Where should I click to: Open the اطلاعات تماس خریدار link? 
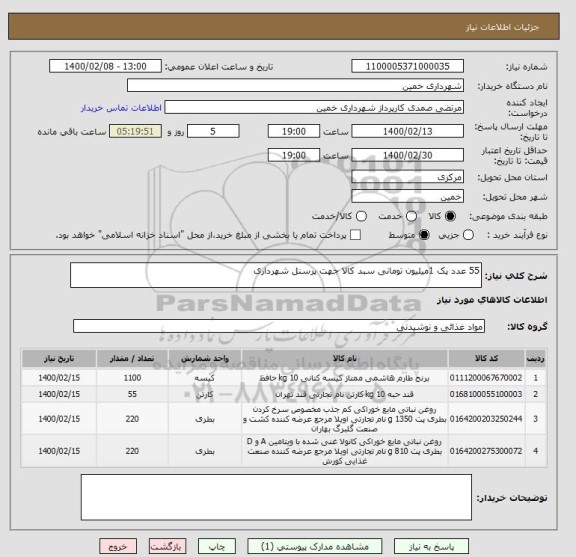121,108
